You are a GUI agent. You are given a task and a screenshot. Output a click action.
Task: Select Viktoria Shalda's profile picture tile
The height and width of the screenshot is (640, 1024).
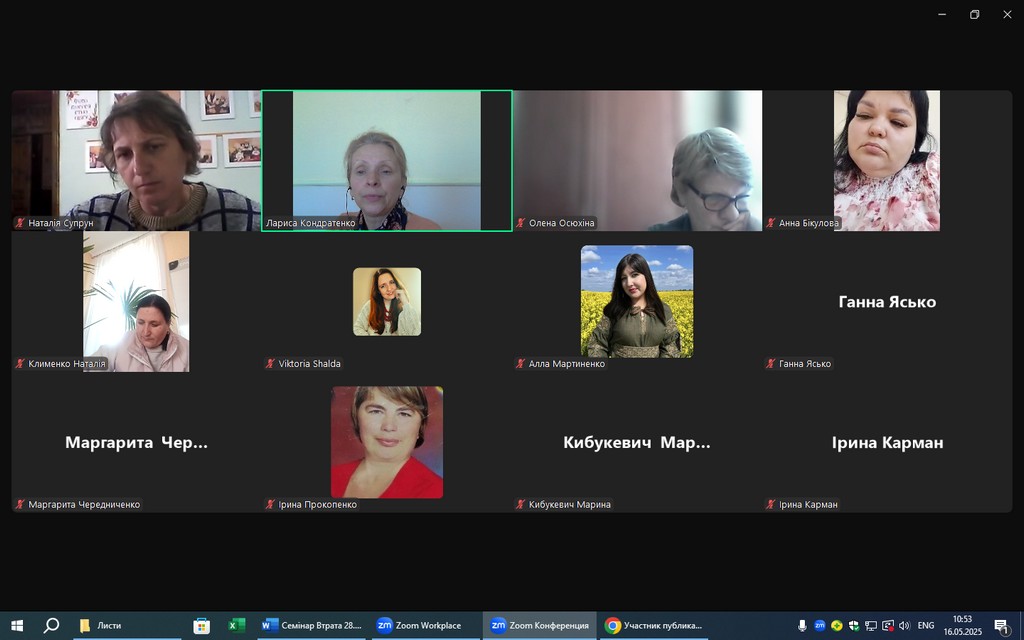click(x=387, y=302)
